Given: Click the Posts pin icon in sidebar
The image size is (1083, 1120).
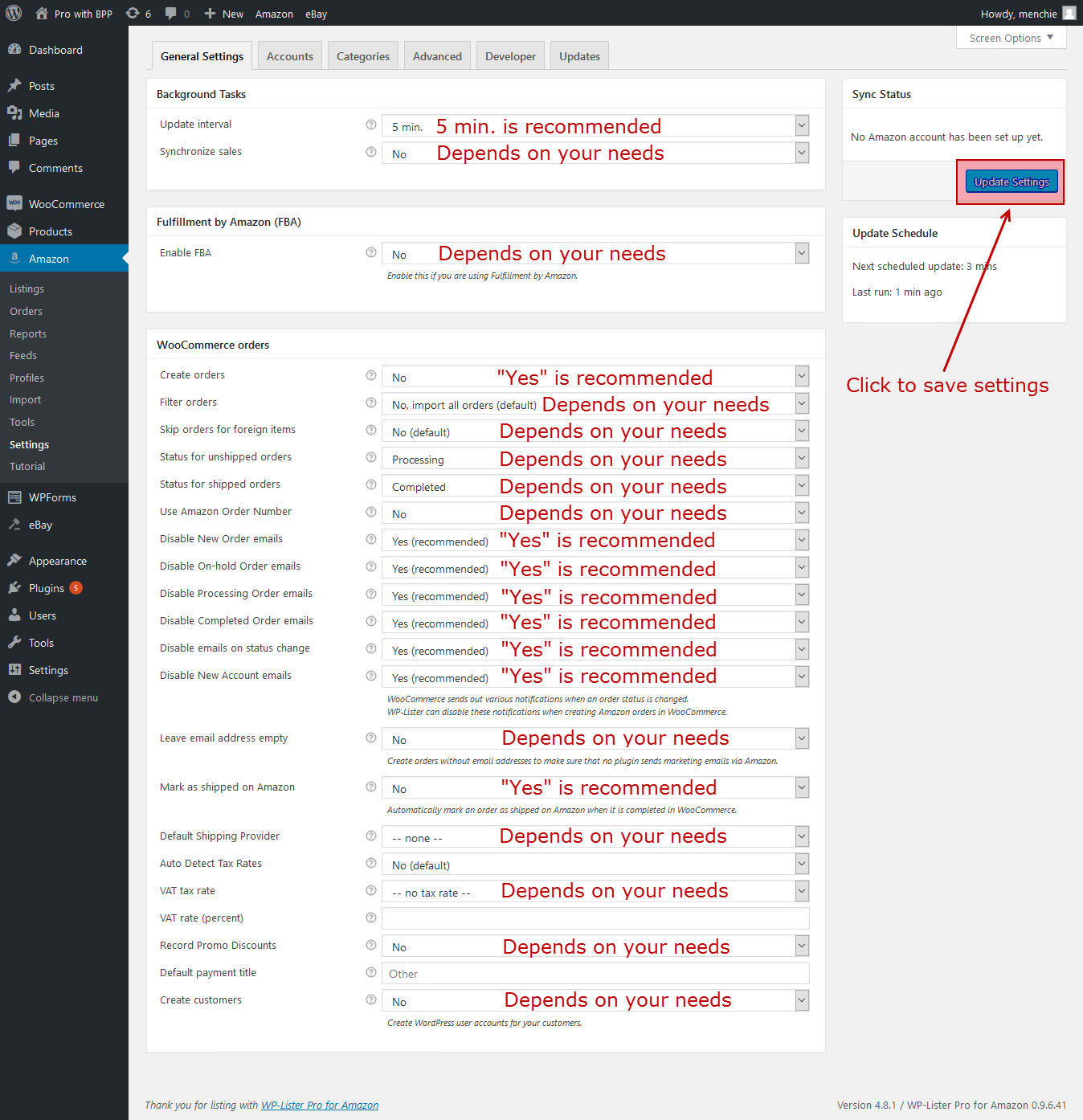Looking at the screenshot, I should (14, 85).
